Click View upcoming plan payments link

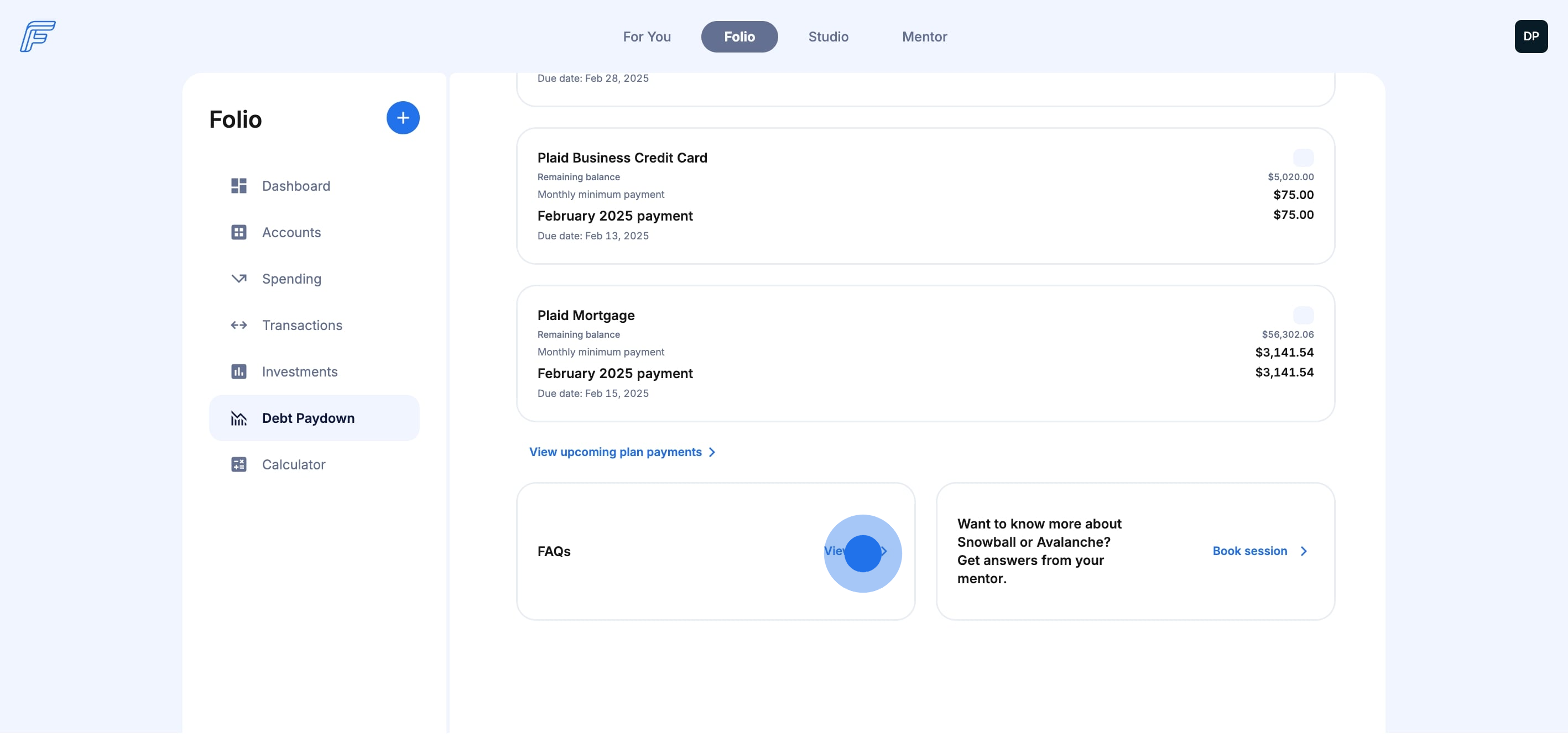click(615, 452)
